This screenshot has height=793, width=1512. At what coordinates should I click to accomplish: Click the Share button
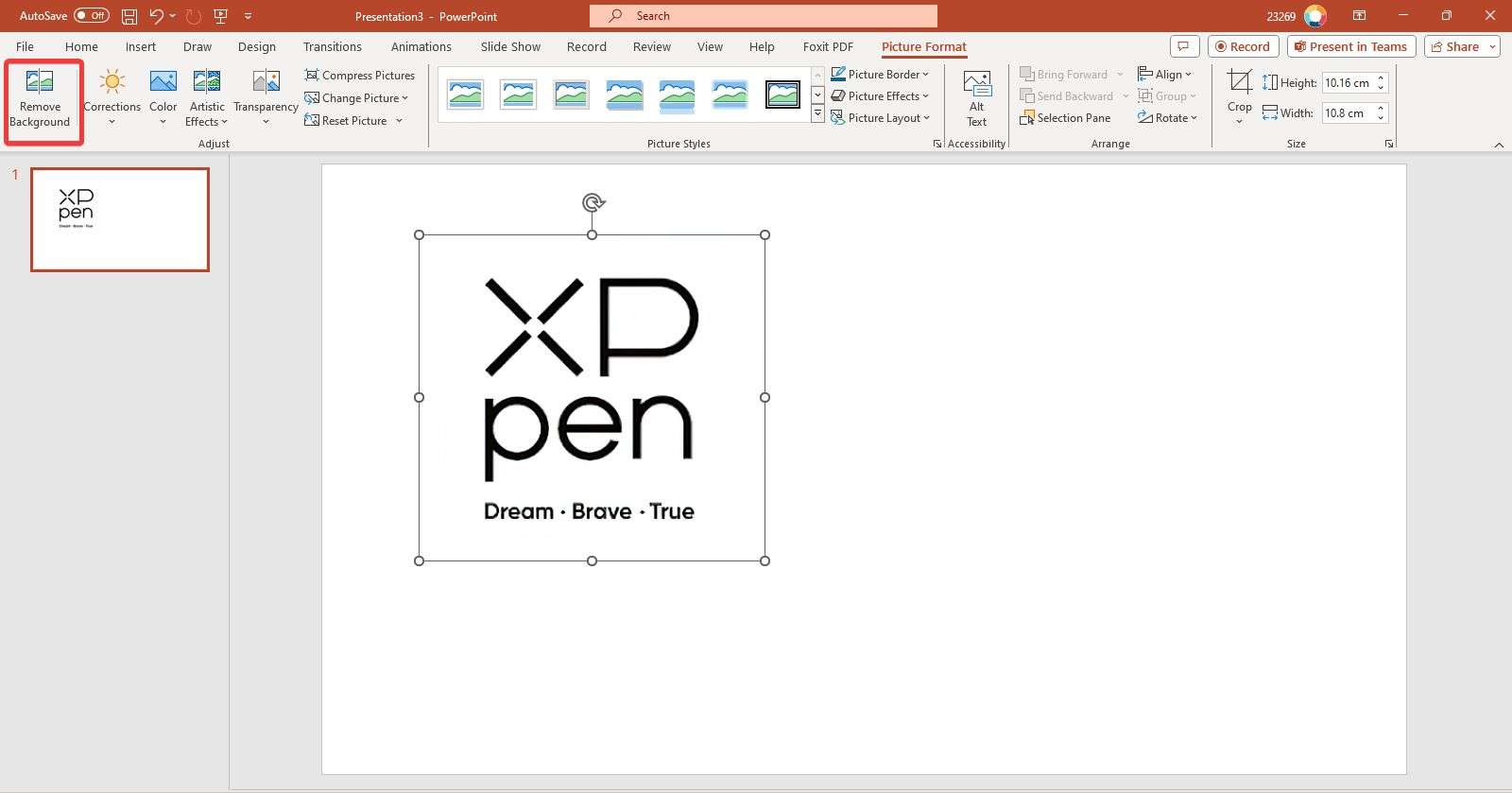click(1454, 46)
